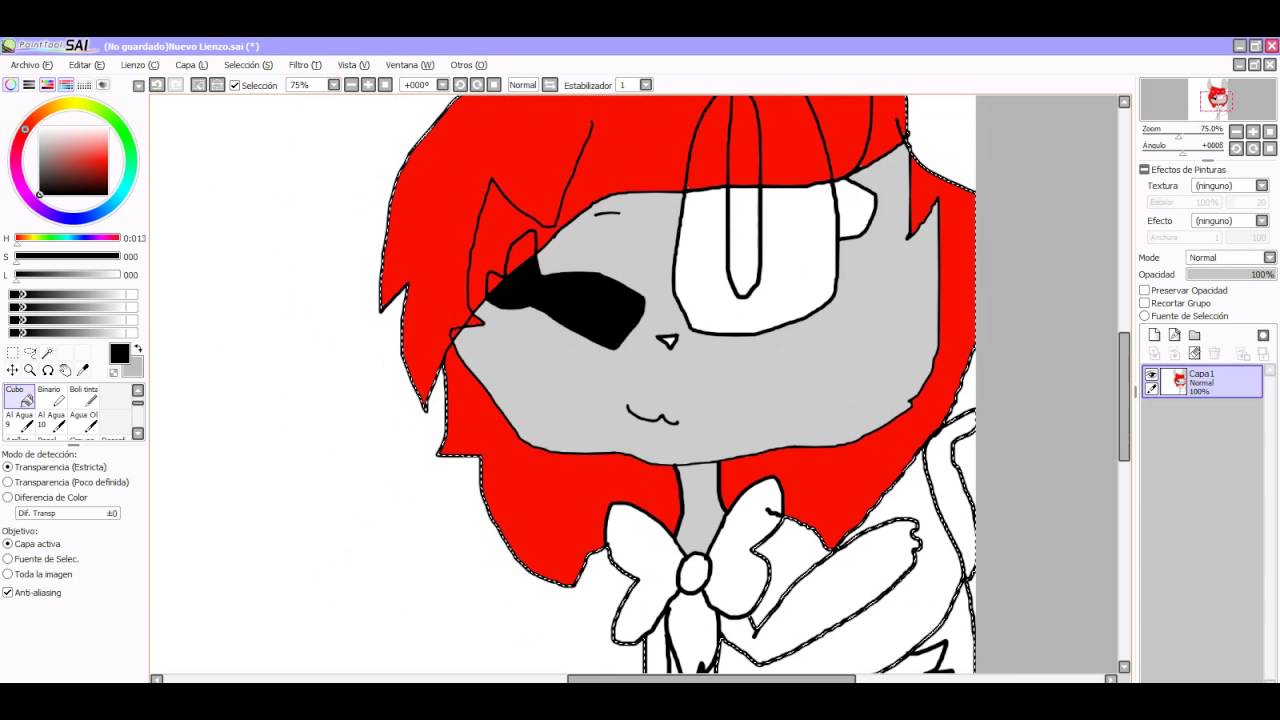Hide Capa1 layer with eye icon
Image resolution: width=1280 pixels, height=720 pixels.
point(1151,375)
